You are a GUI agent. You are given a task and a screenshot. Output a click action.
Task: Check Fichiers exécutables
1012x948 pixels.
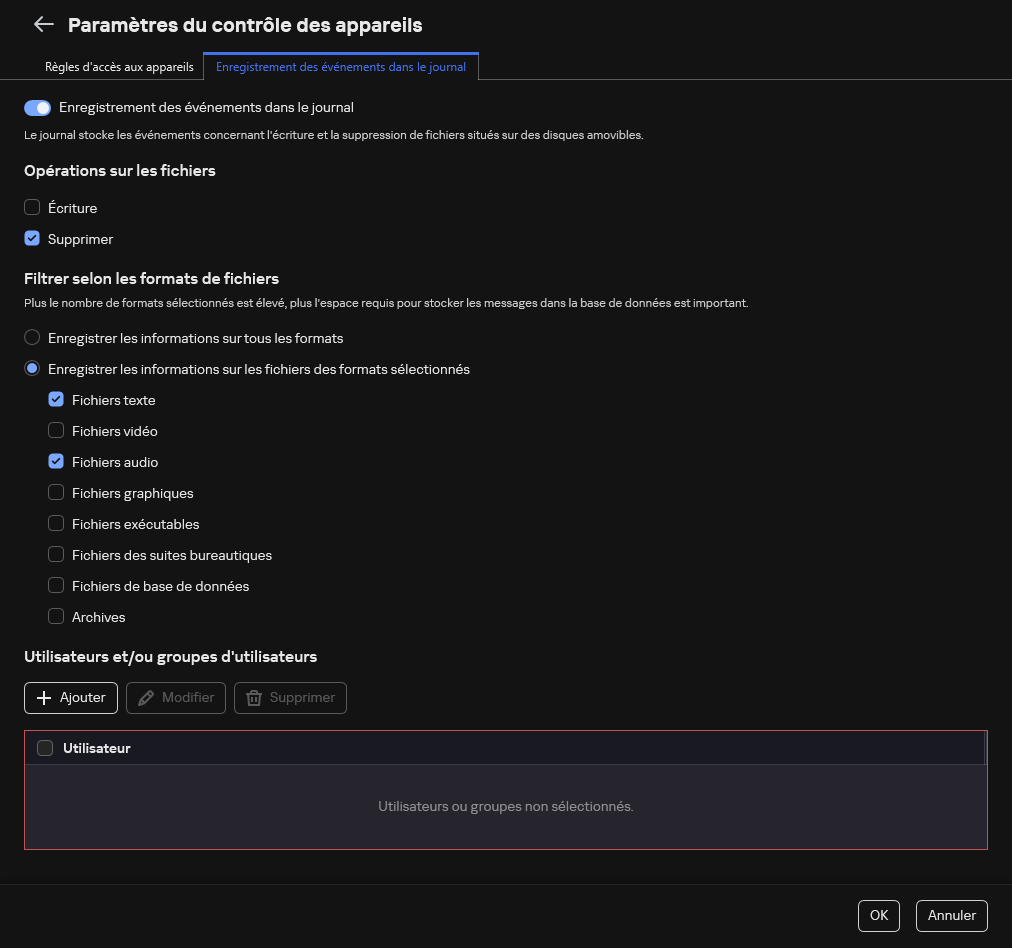tap(56, 523)
